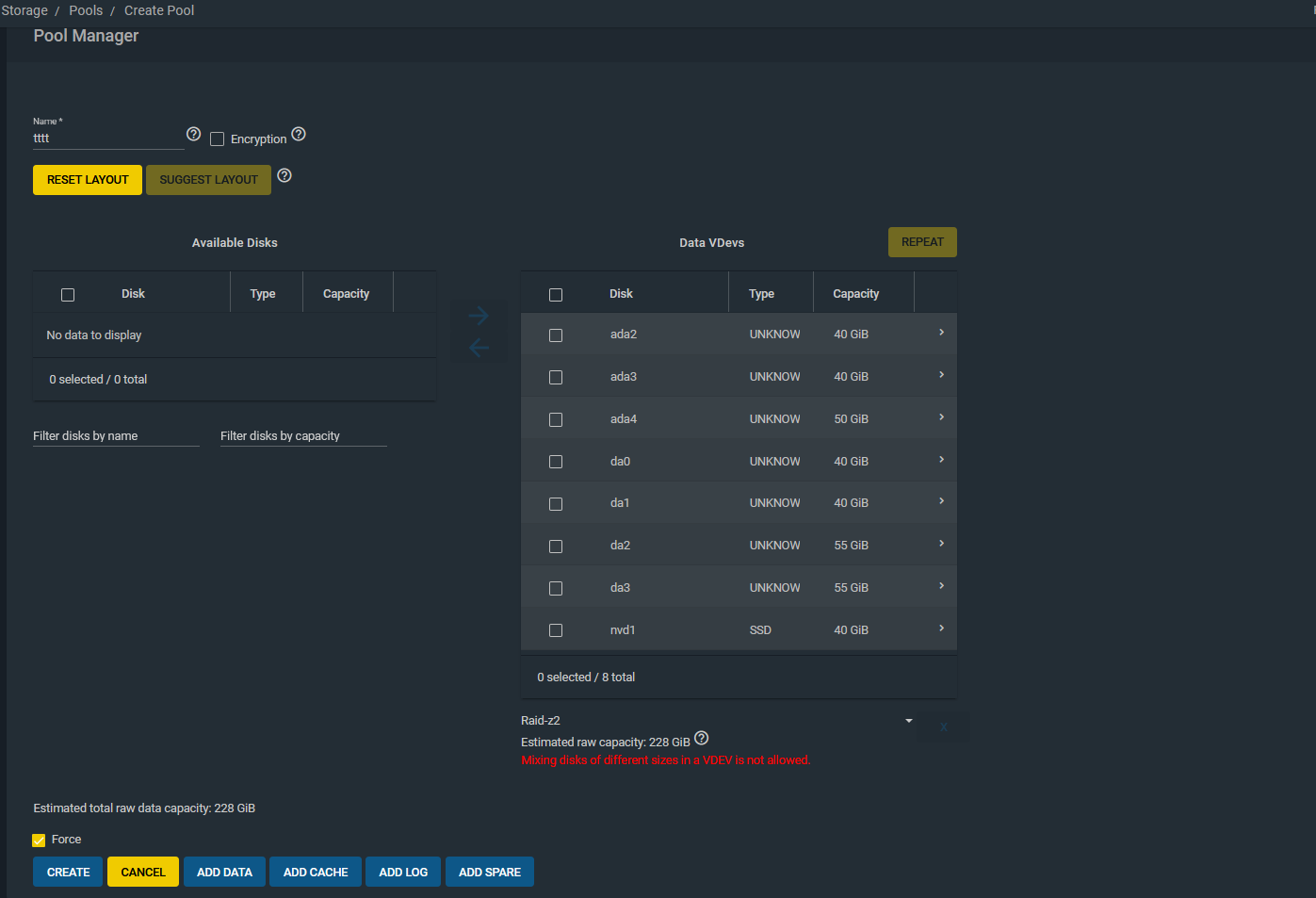Uncheck the Force checkbox
The width and height of the screenshot is (1316, 898).
39,841
